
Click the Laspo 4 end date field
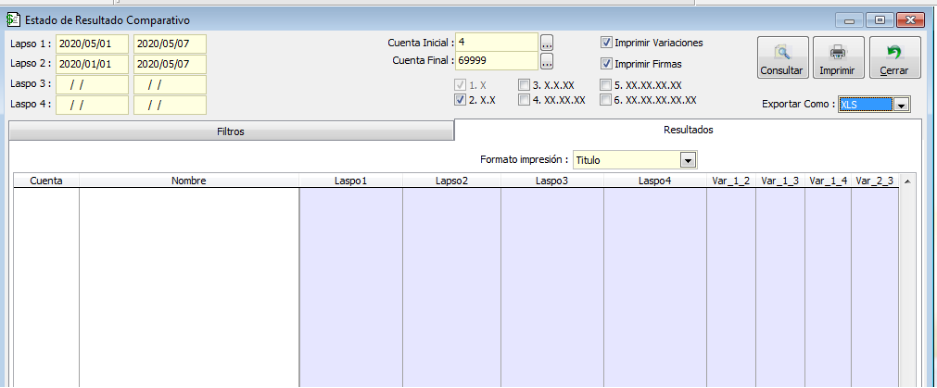[x=170, y=105]
